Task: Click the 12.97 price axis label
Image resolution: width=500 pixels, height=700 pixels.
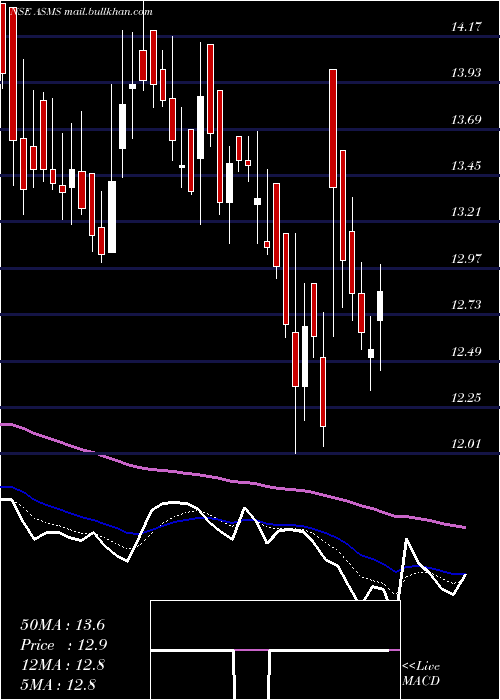Action: (466, 259)
